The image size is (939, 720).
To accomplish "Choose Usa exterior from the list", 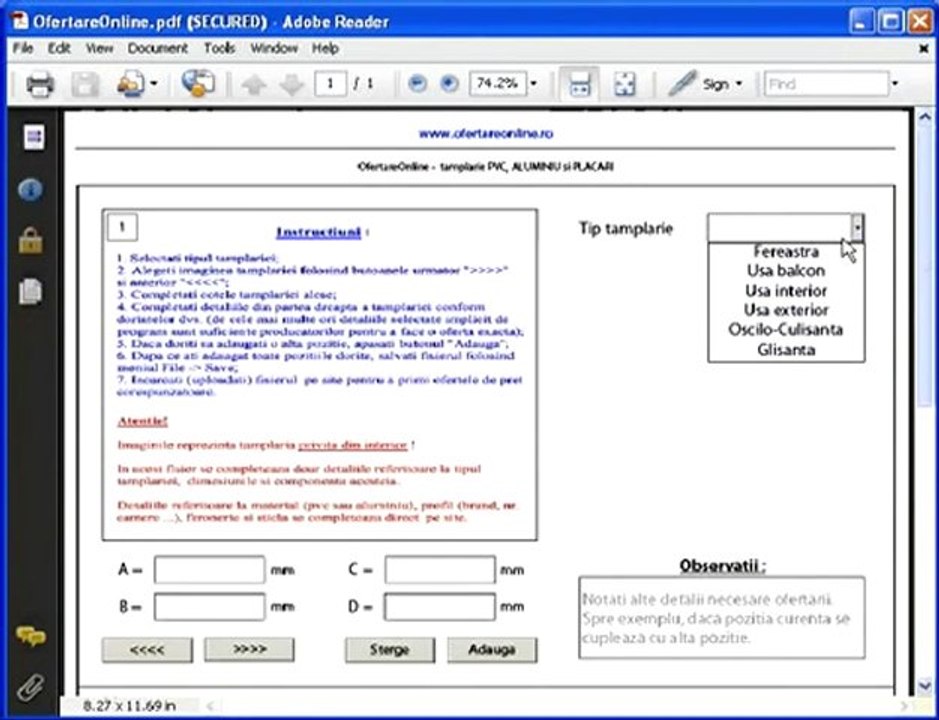I will click(x=786, y=310).
